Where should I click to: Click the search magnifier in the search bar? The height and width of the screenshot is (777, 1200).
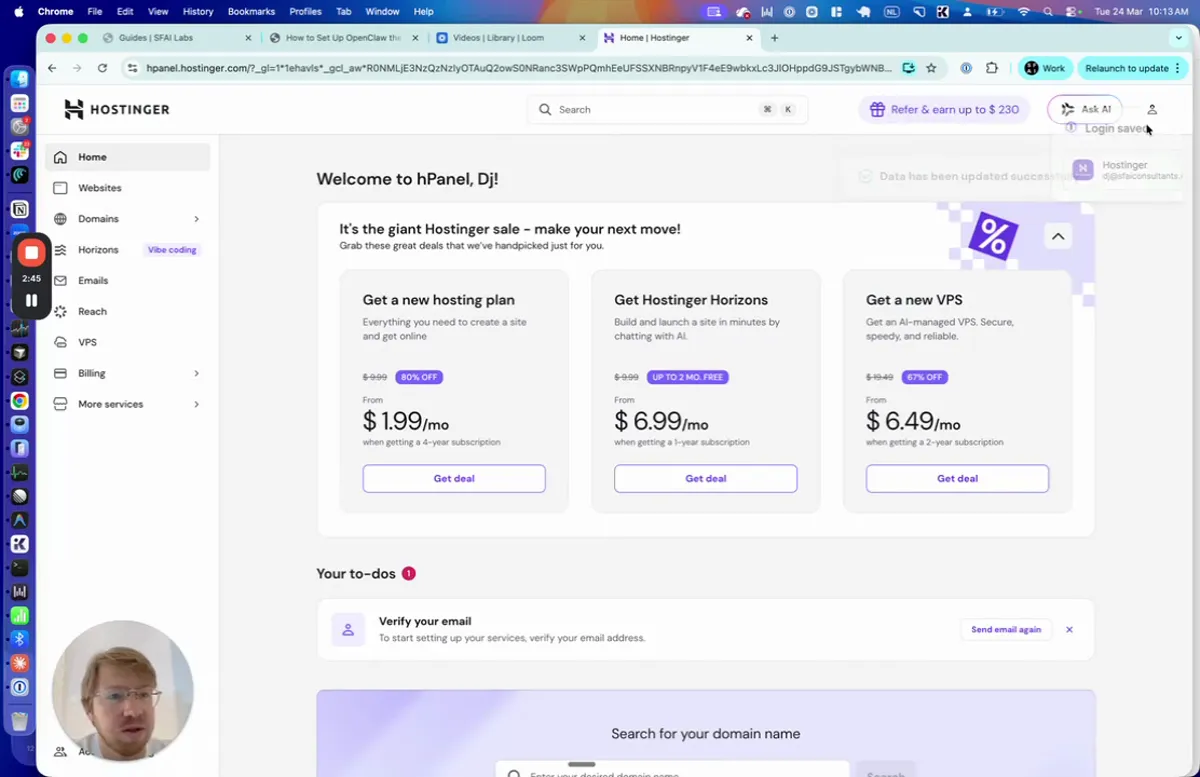pos(545,109)
